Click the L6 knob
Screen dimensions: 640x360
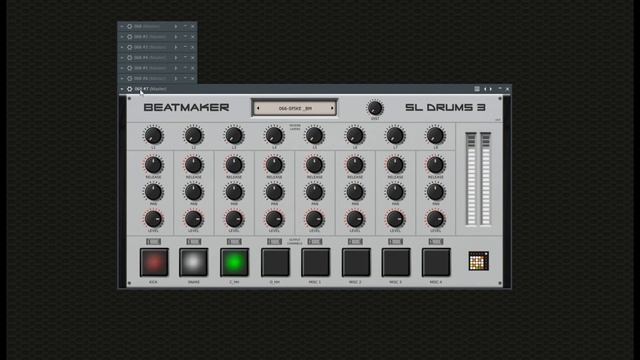click(355, 136)
